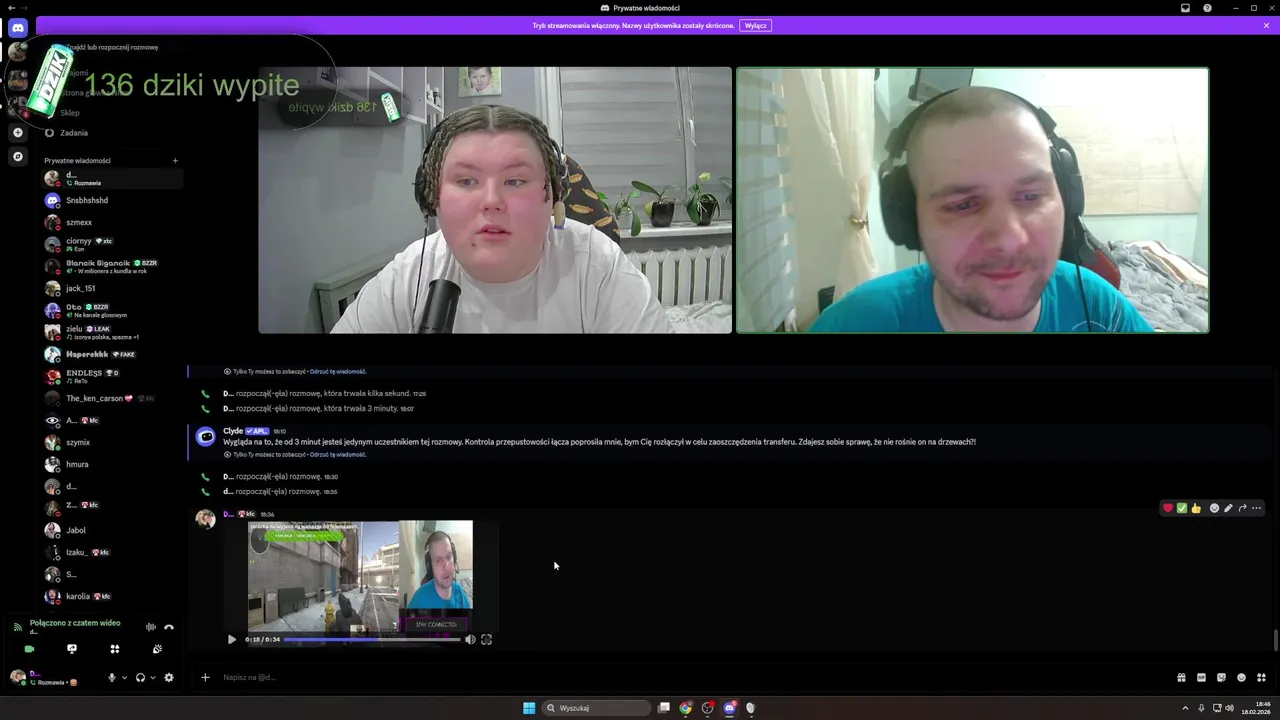
Task: Open conversation with zielu
Action: [111, 332]
